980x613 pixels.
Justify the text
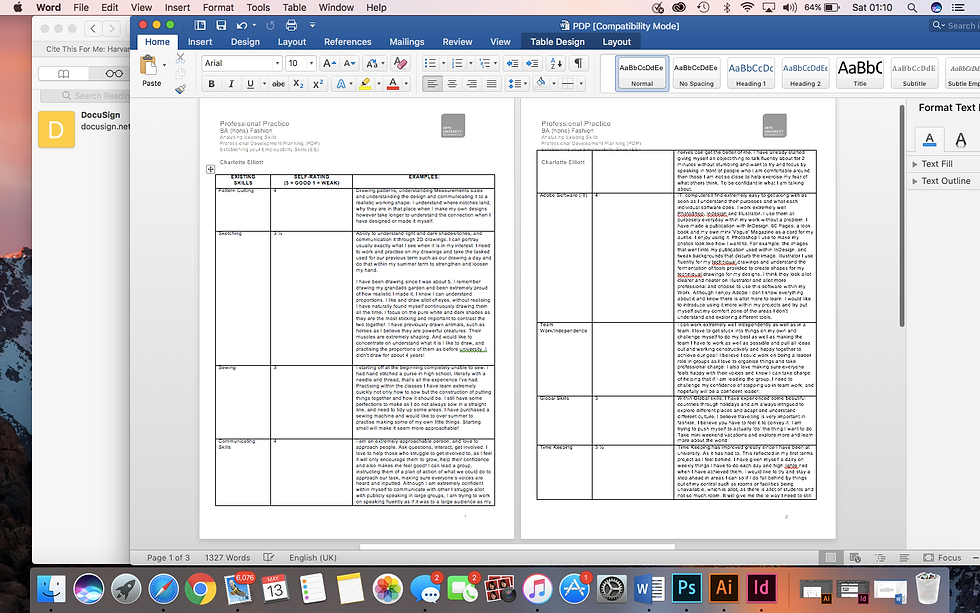tap(492, 84)
